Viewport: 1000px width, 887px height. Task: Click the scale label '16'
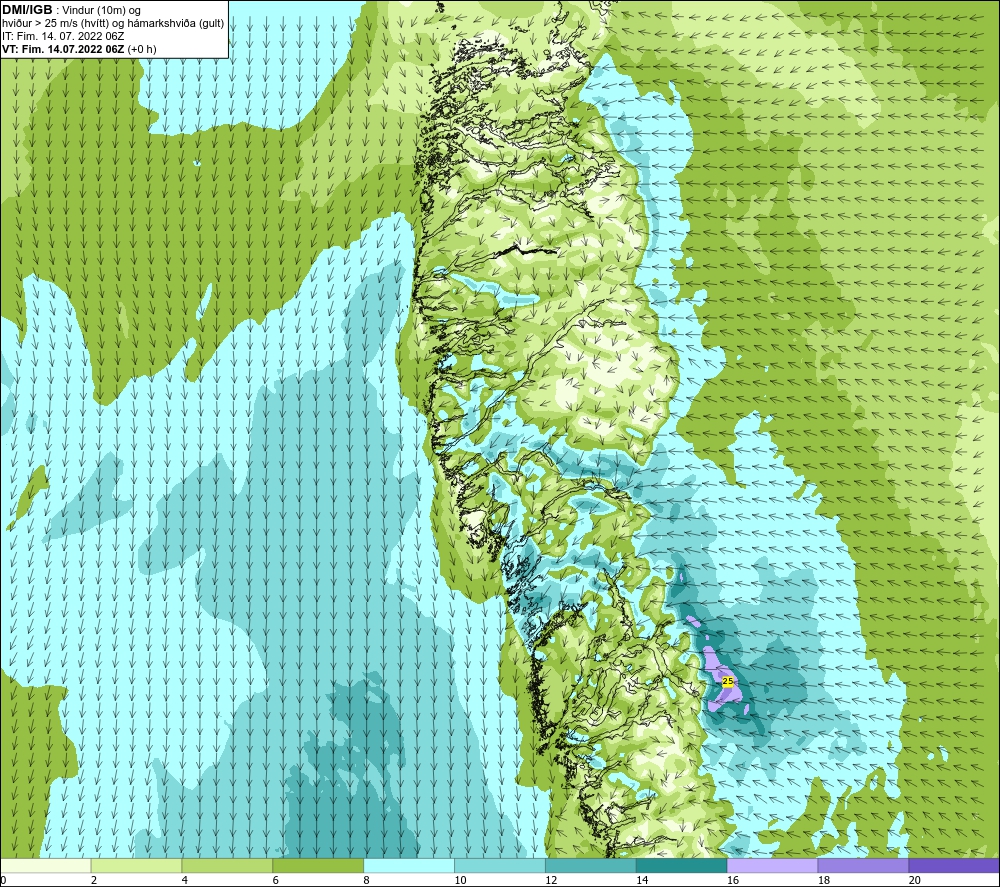[x=733, y=880]
